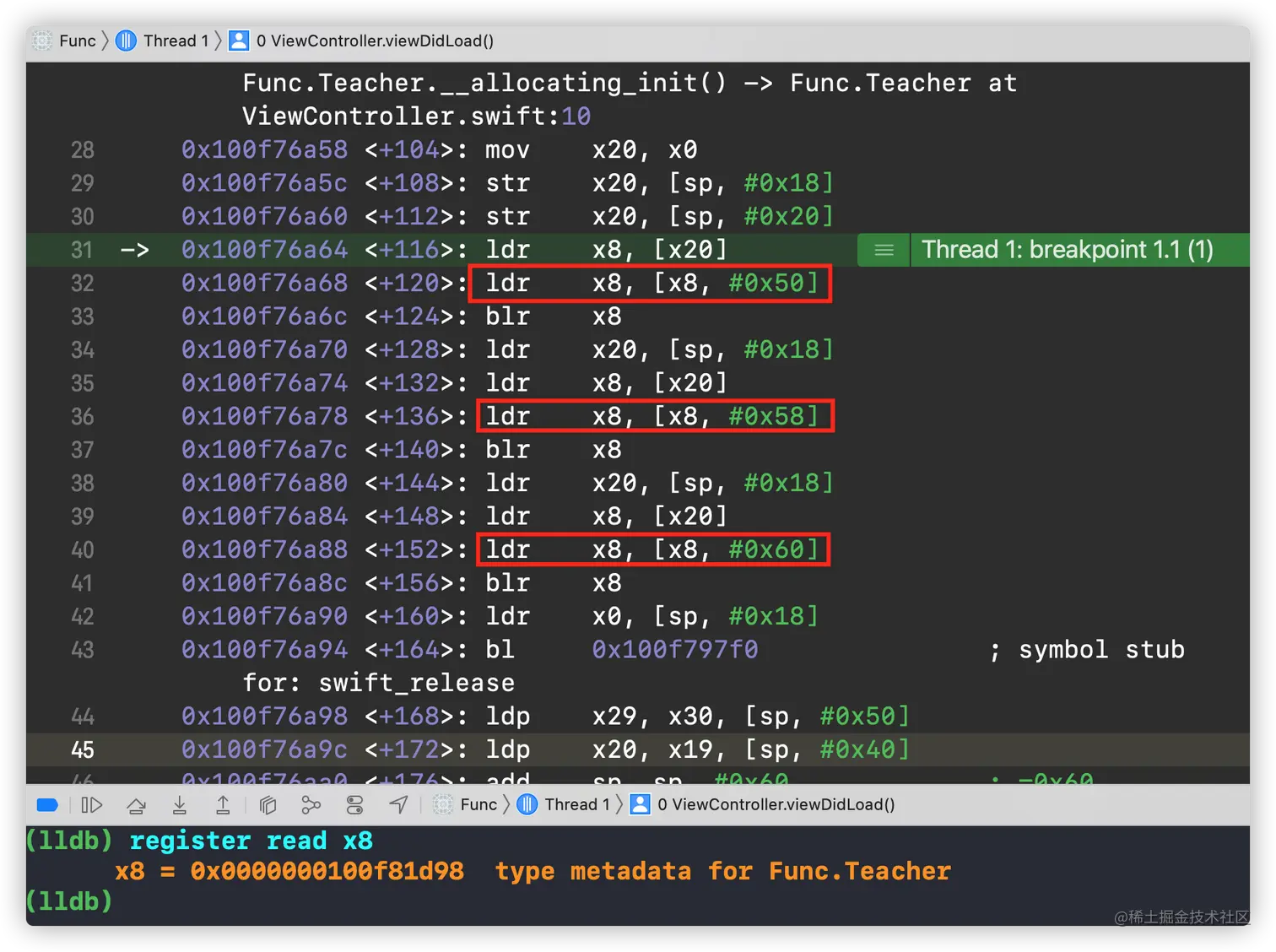The image size is (1276, 952).
Task: Open the Debug View Hierarchy icon
Action: (268, 805)
